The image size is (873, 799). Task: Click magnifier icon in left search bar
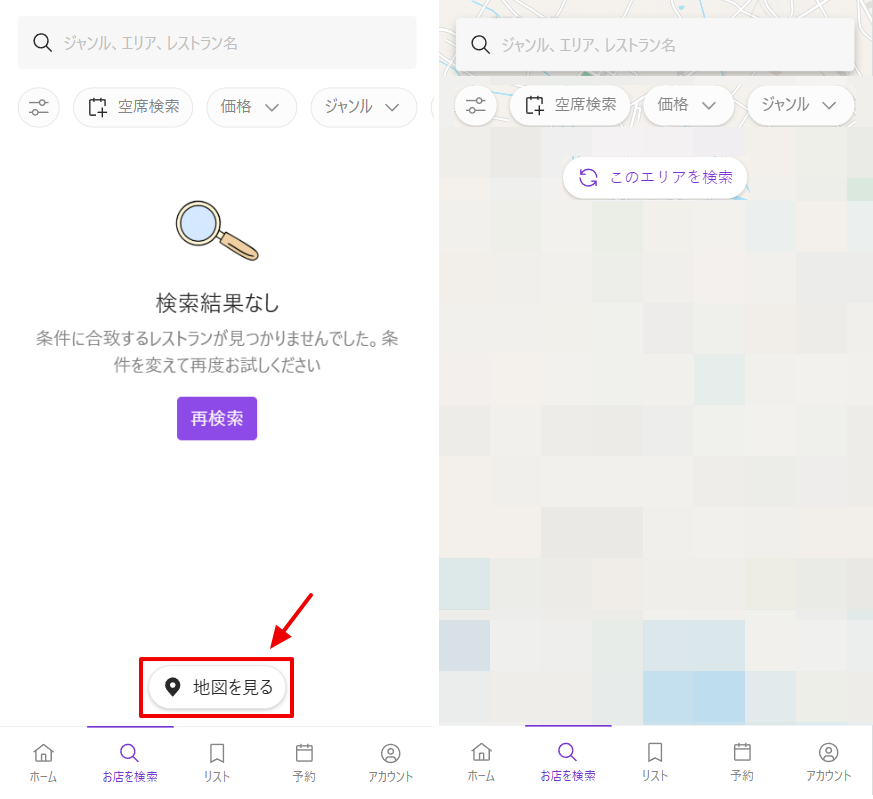[x=42, y=43]
